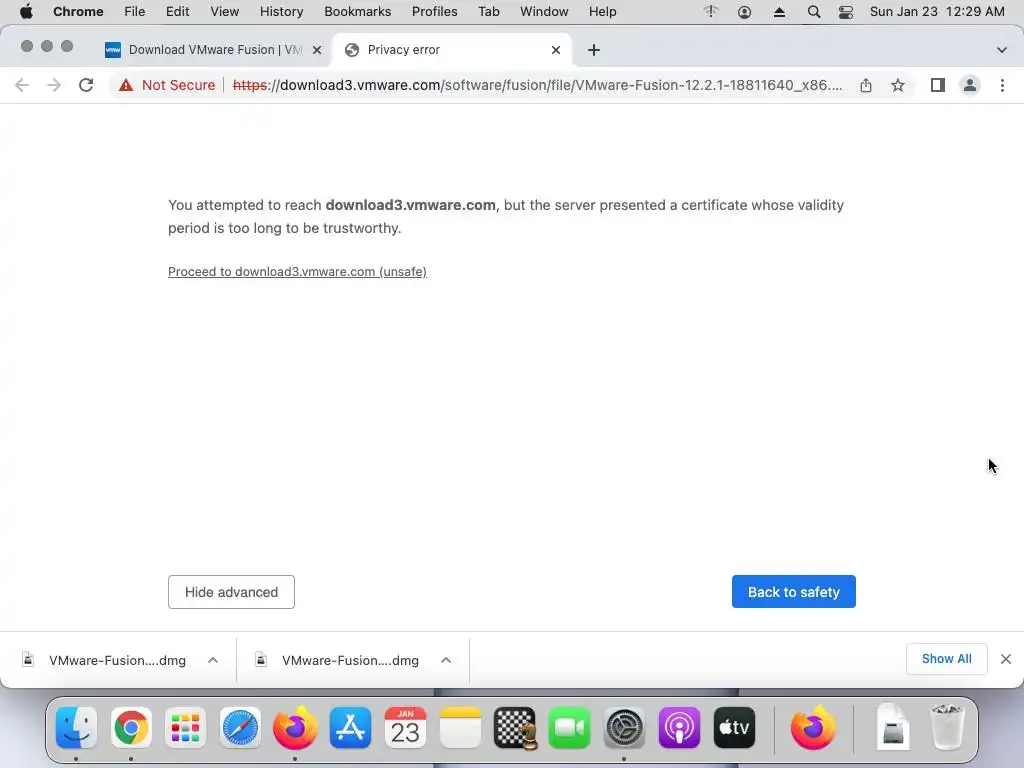Expand the tab search chevron
The image size is (1024, 768).
[1002, 50]
